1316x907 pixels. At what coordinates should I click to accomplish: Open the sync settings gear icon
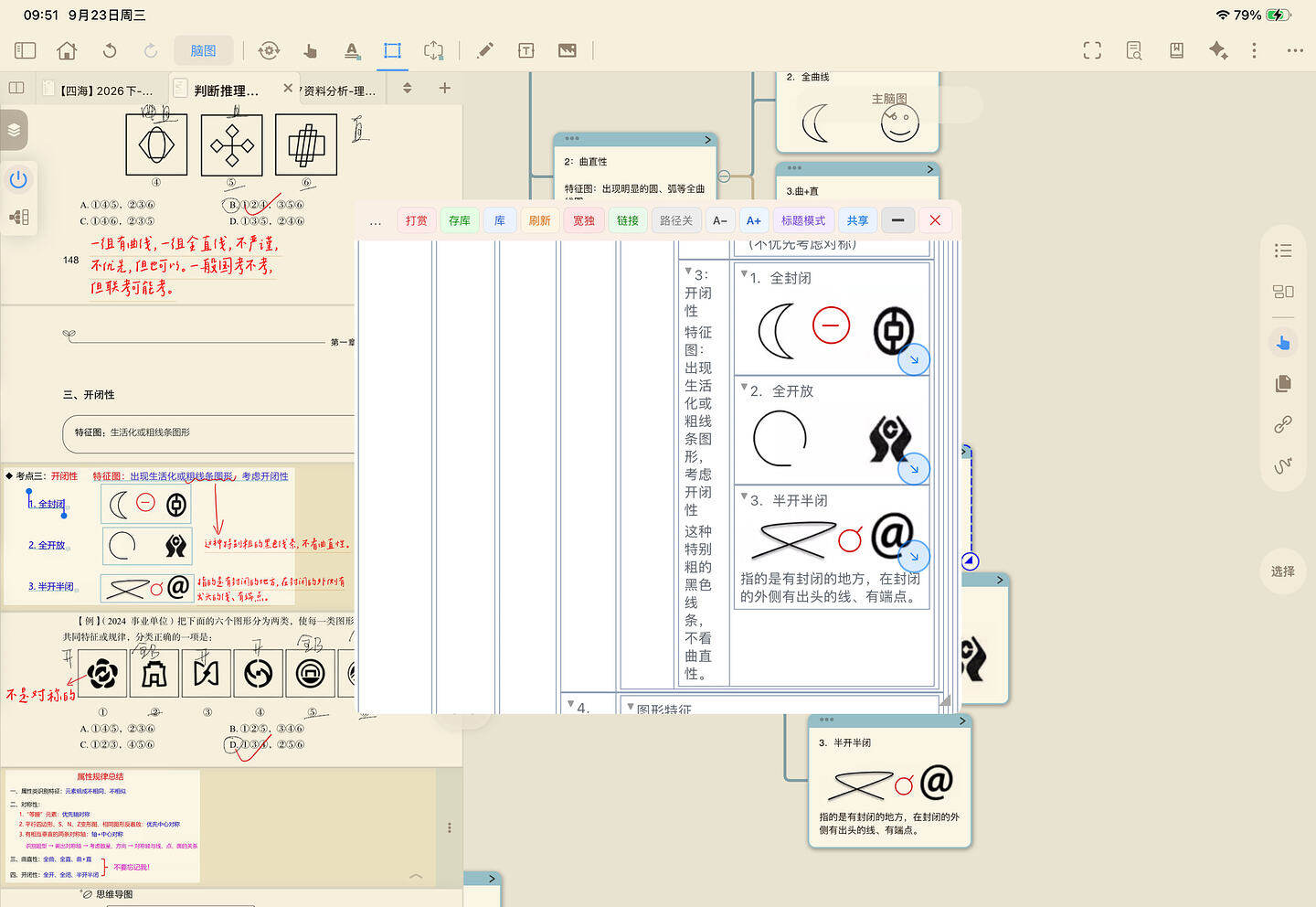(x=269, y=50)
